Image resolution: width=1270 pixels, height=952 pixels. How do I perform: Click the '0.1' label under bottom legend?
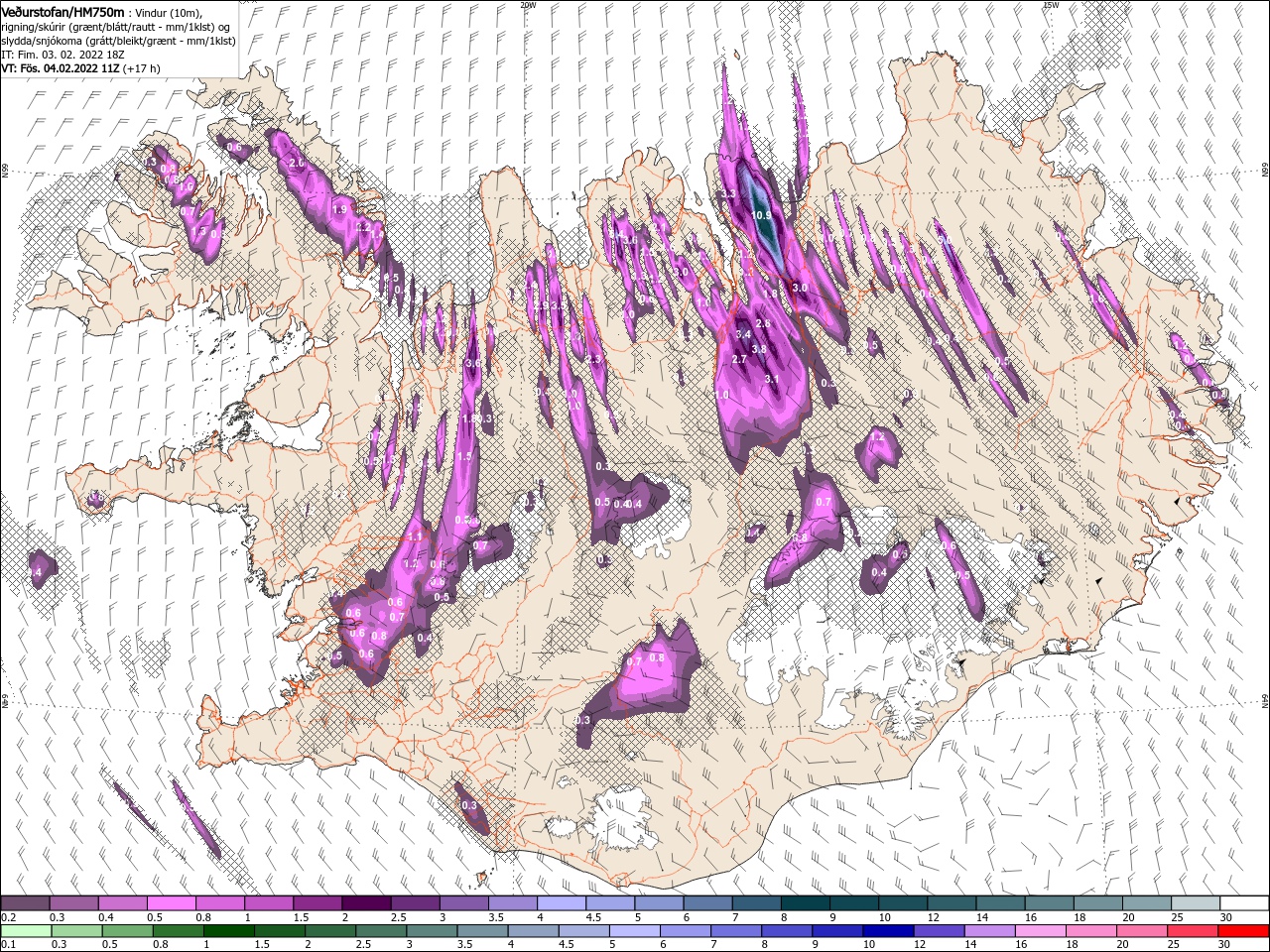[x=8, y=944]
